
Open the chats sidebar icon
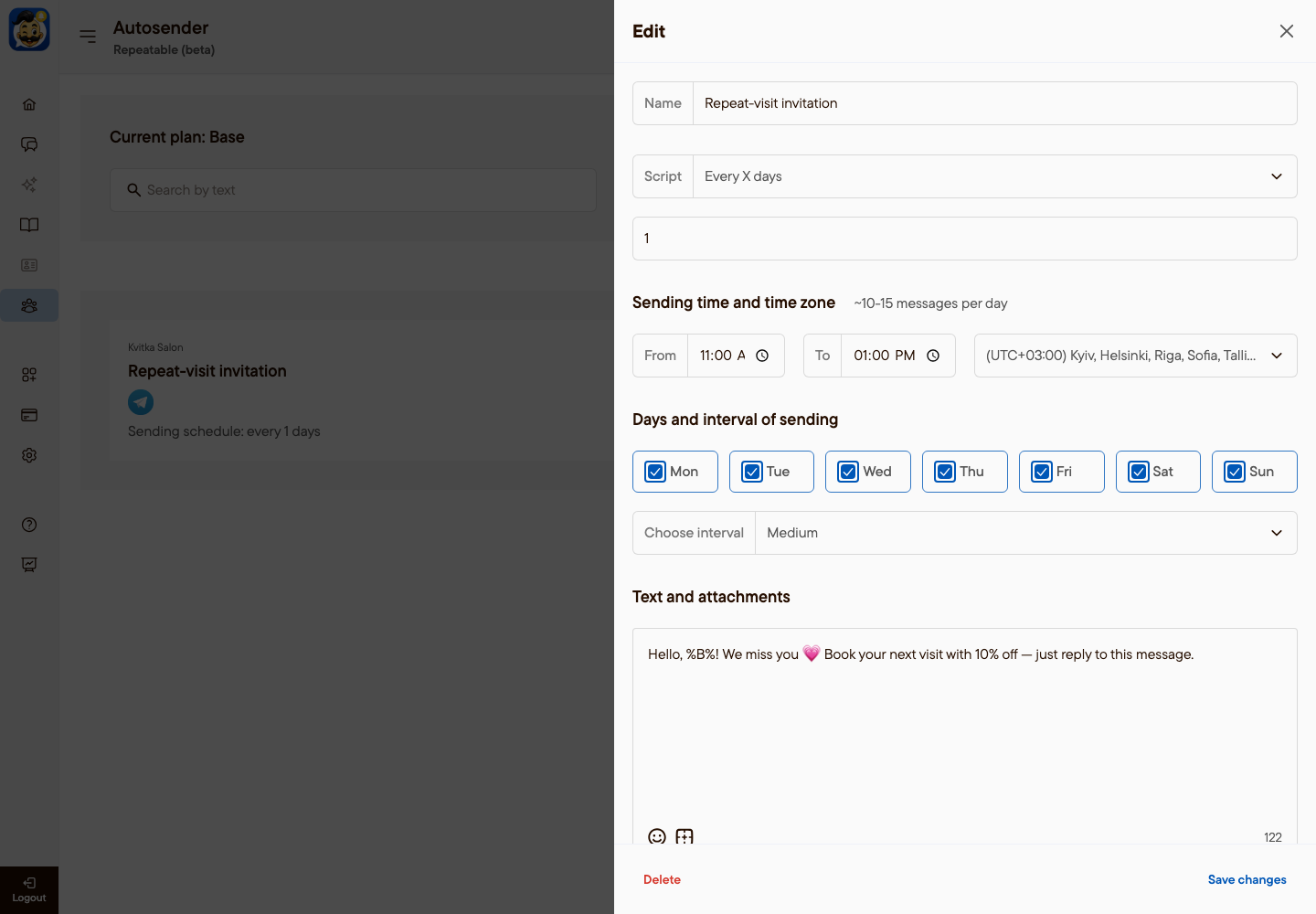click(x=29, y=144)
